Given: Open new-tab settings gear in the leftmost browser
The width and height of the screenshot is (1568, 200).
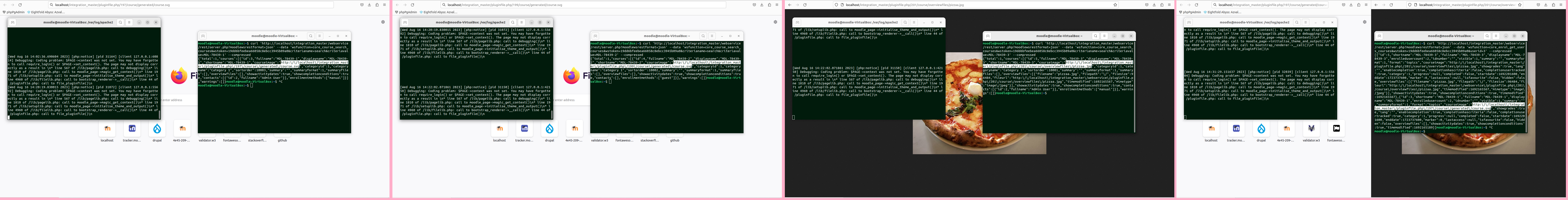Looking at the screenshot, I should (383, 22).
